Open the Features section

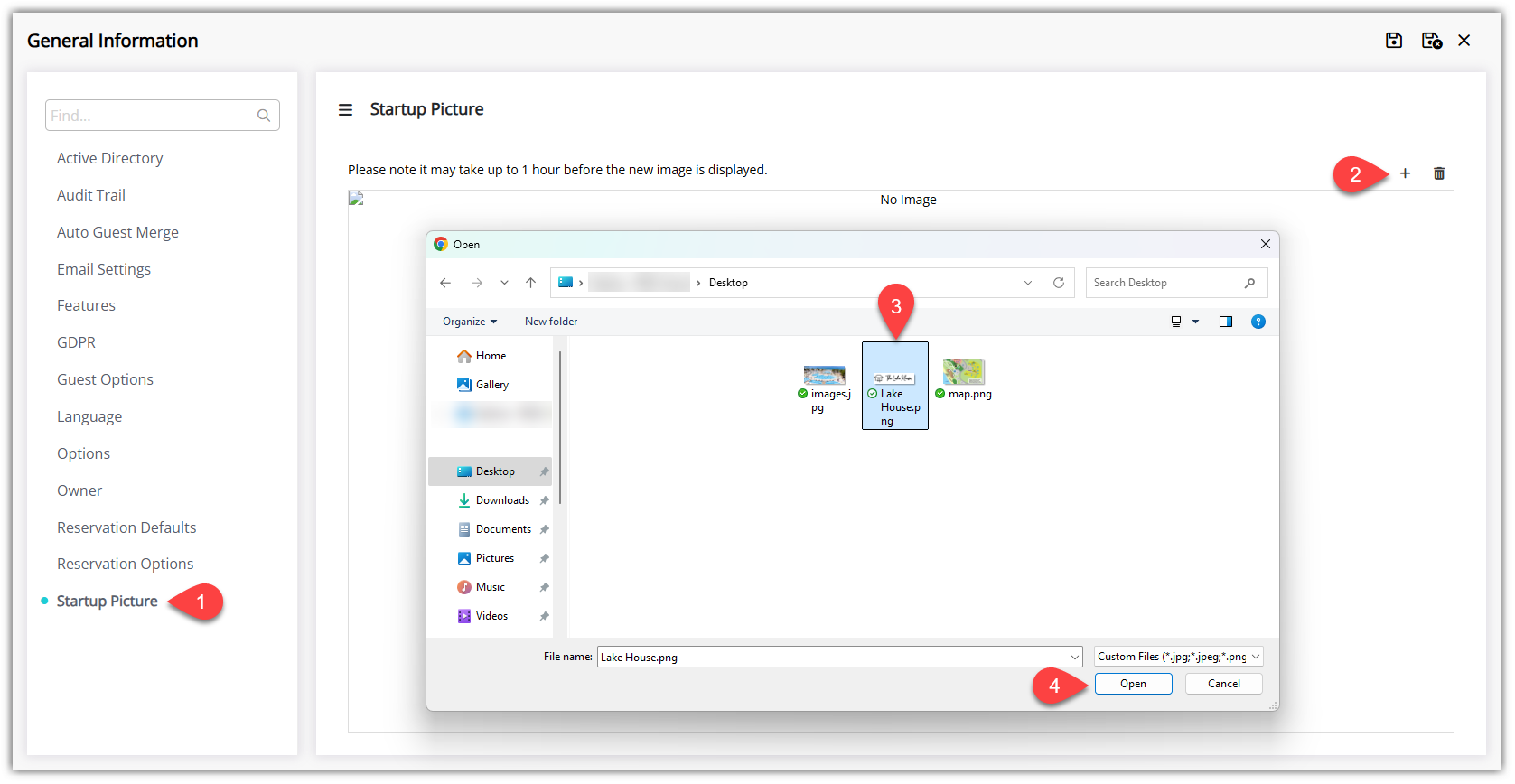tap(86, 305)
